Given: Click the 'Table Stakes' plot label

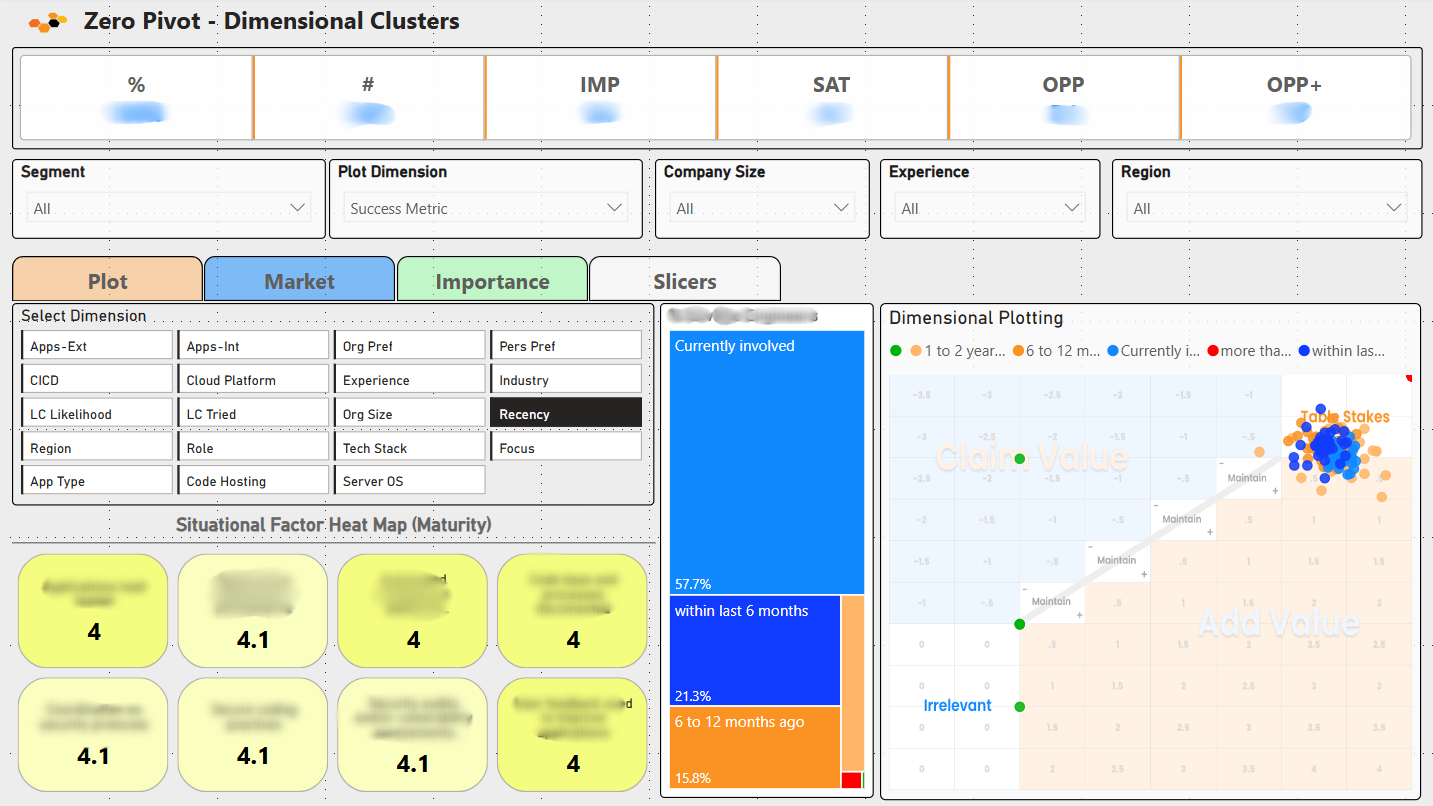Looking at the screenshot, I should (x=1345, y=417).
